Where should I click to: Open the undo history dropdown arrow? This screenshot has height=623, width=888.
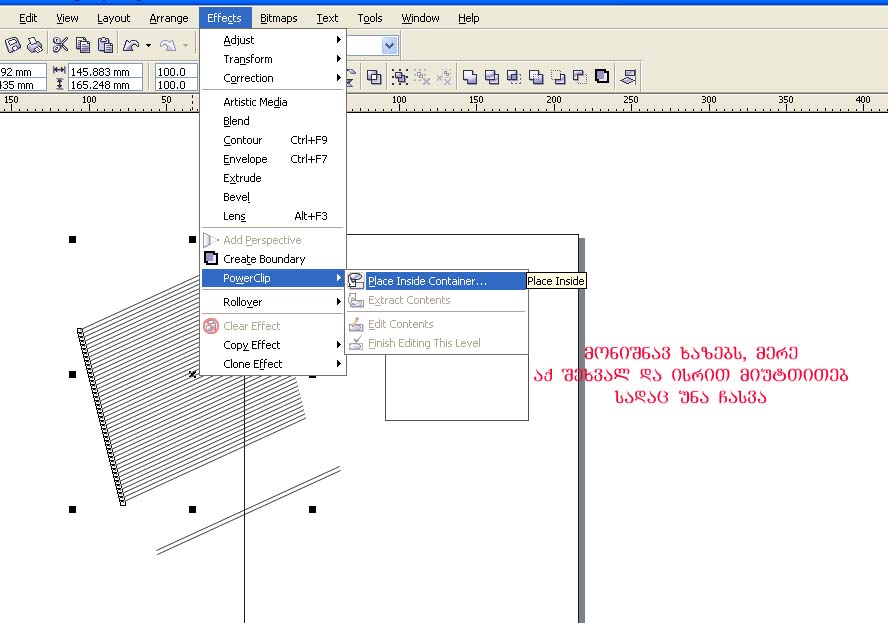pos(148,45)
